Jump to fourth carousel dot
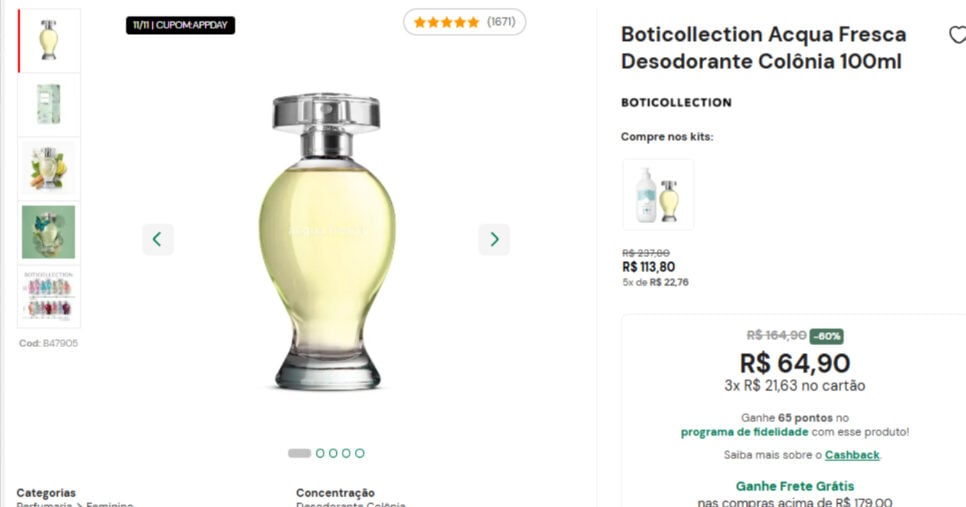 pyautogui.click(x=347, y=453)
